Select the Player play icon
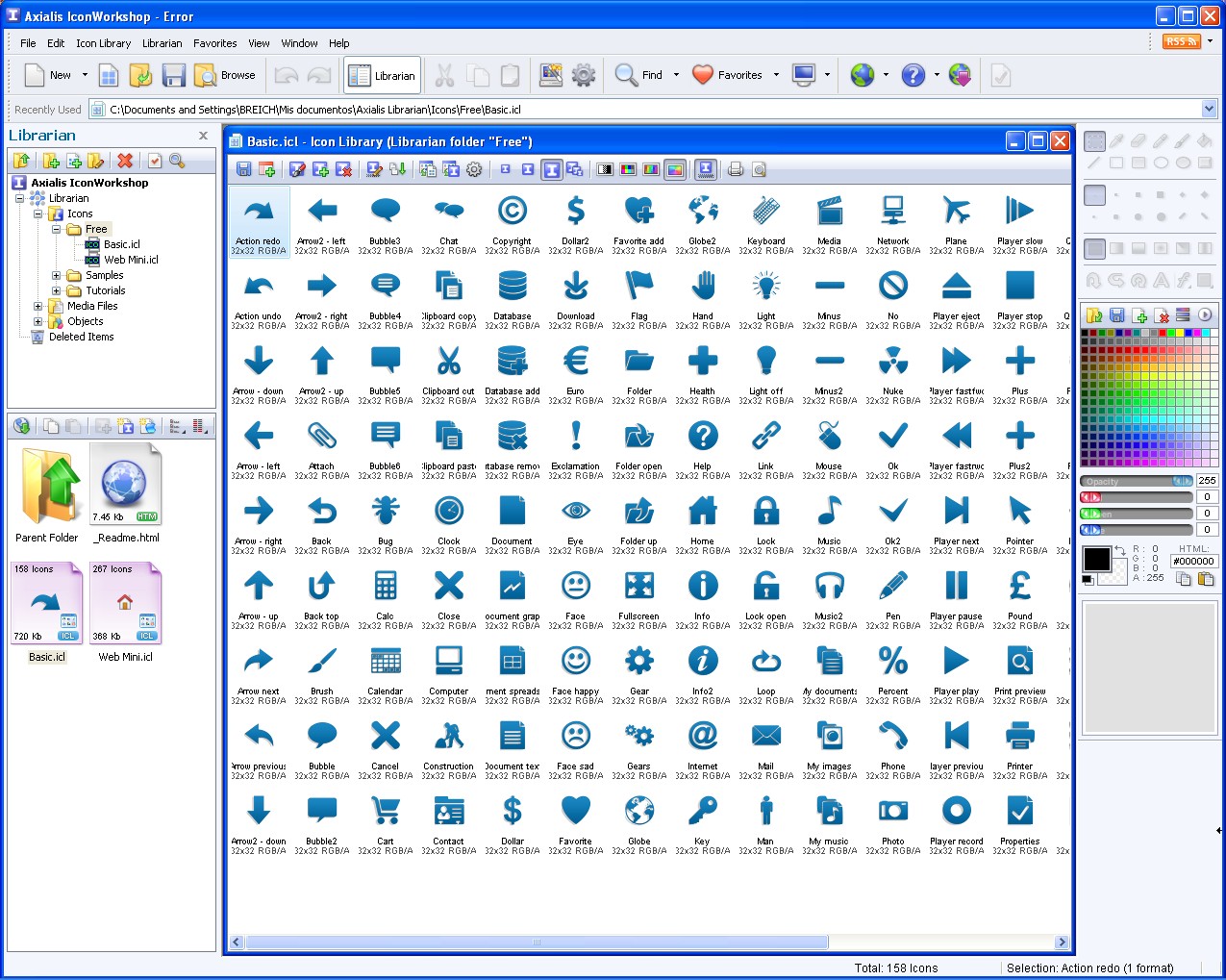Viewport: 1226px width, 980px height. click(x=957, y=673)
